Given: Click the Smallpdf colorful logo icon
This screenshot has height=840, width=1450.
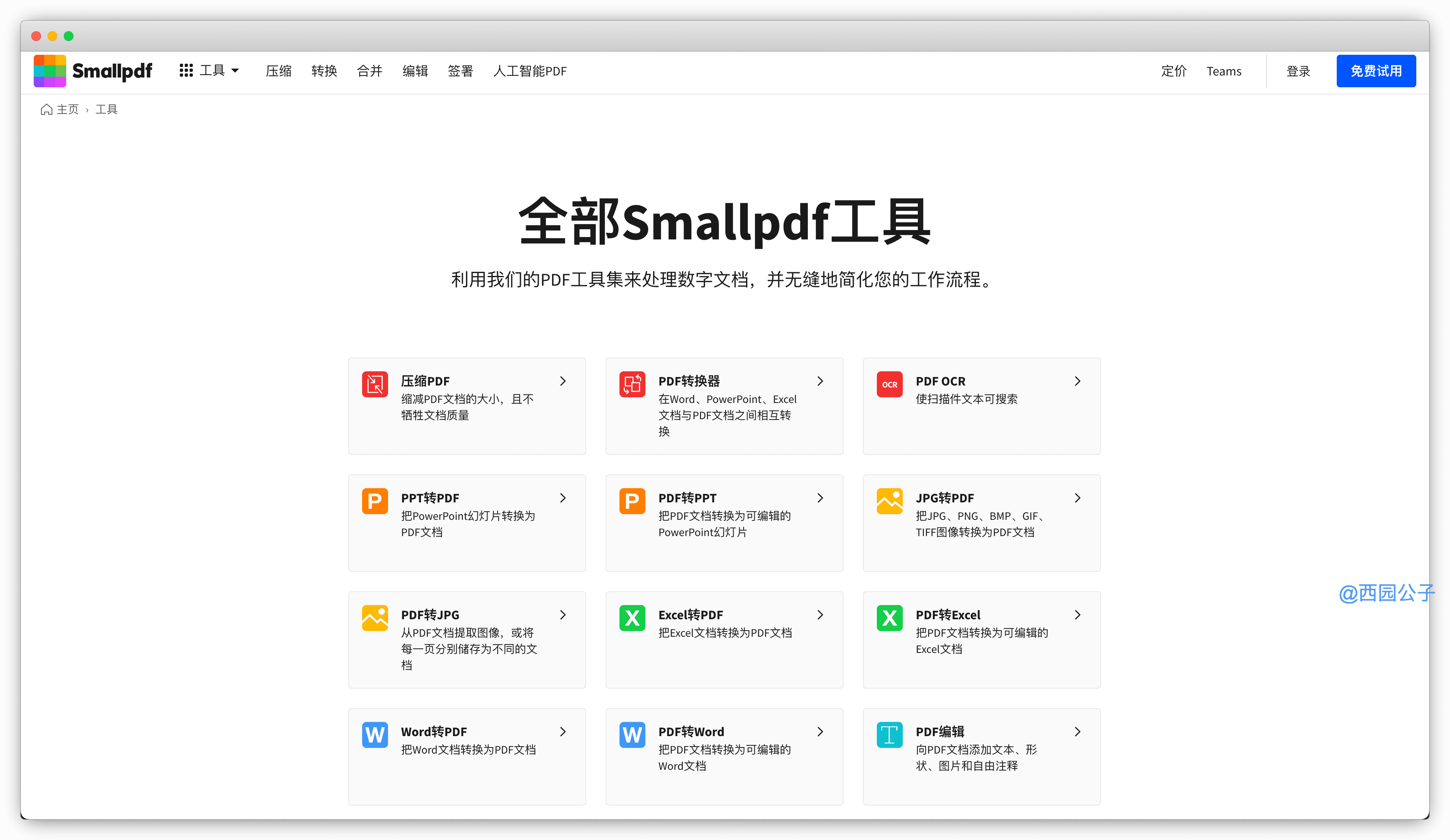Looking at the screenshot, I should tap(50, 71).
